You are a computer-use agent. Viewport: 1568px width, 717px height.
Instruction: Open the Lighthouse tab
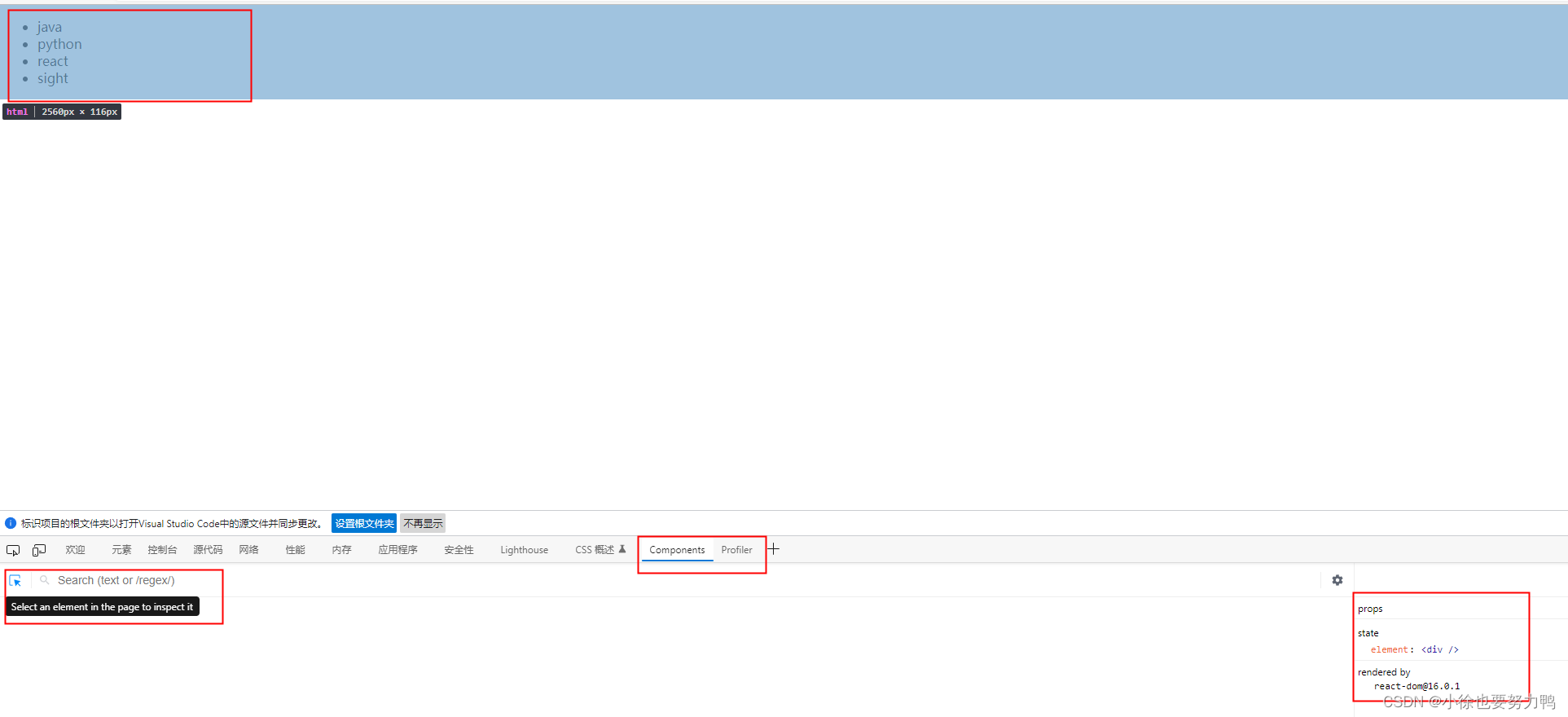(524, 550)
